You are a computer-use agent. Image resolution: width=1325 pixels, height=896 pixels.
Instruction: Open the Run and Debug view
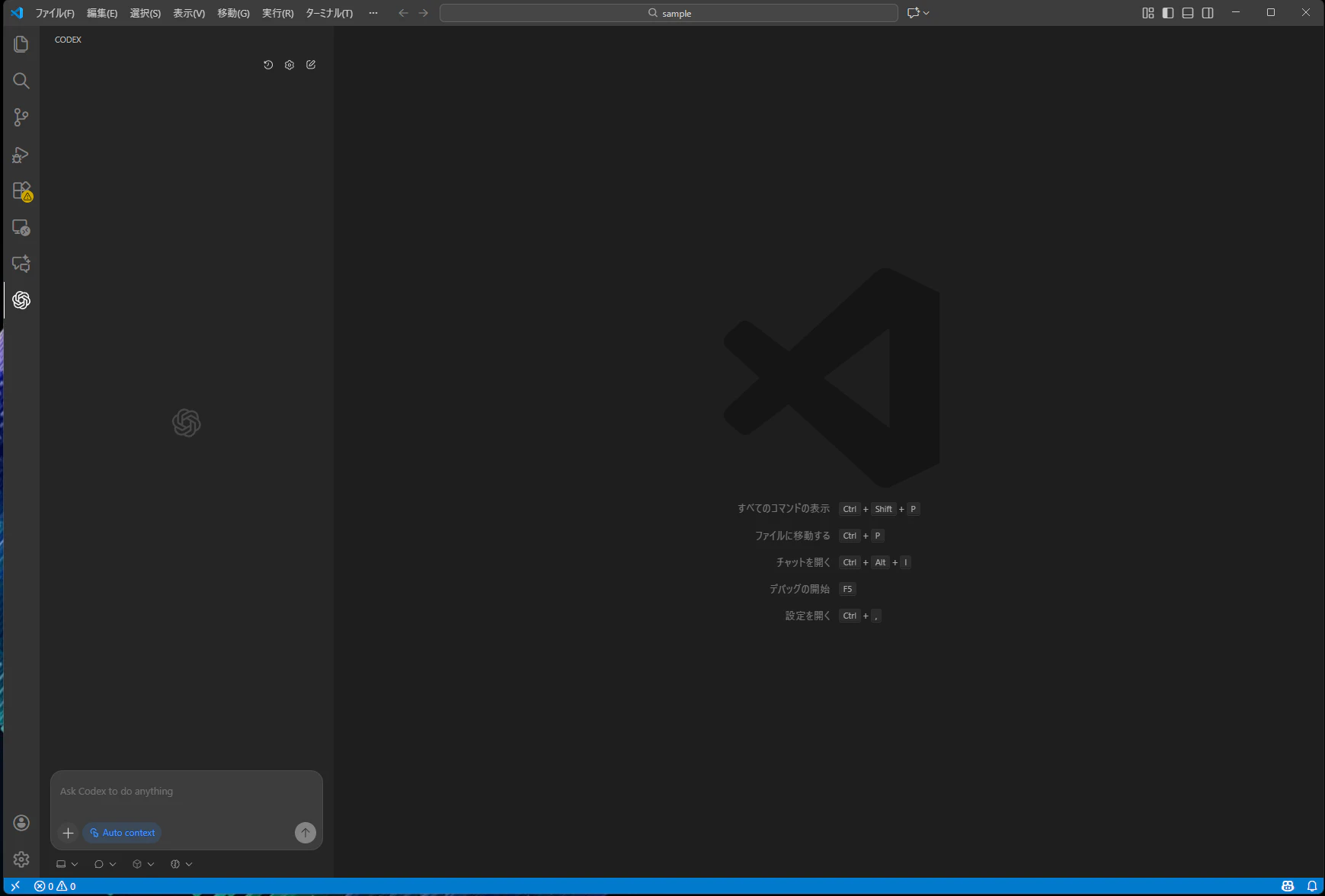point(21,155)
